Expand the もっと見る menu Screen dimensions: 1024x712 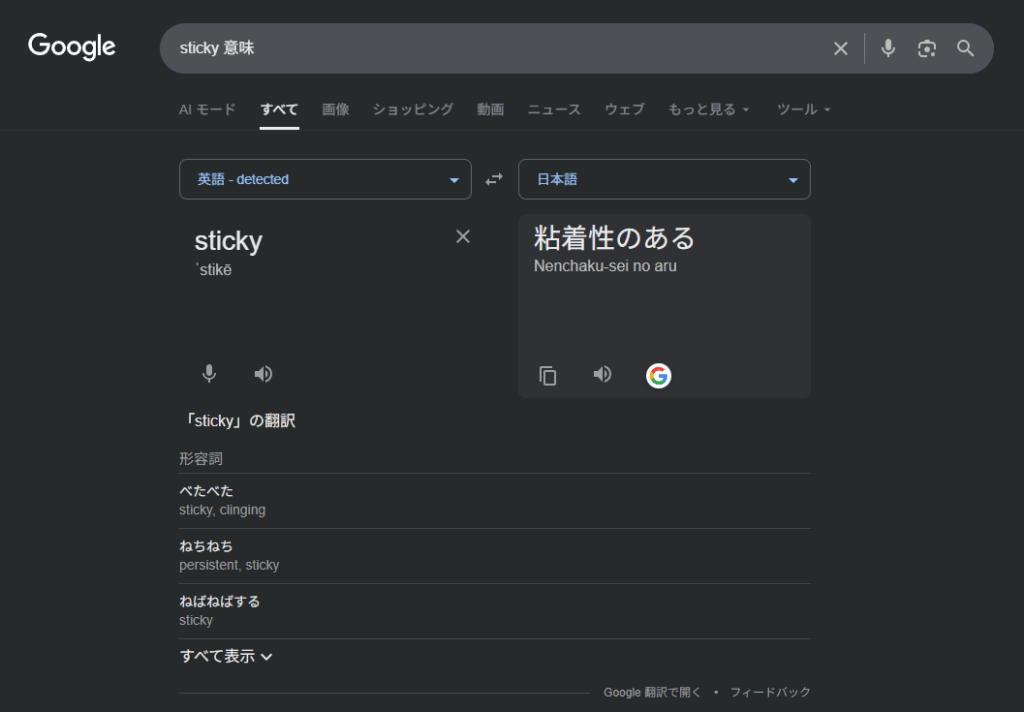708,109
